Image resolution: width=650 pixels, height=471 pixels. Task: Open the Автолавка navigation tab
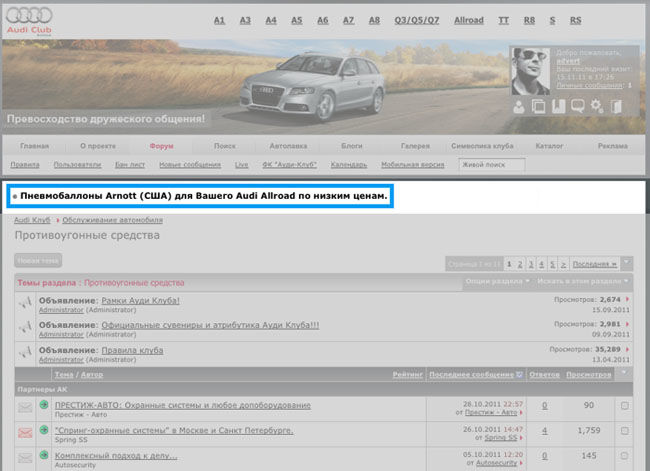288,146
